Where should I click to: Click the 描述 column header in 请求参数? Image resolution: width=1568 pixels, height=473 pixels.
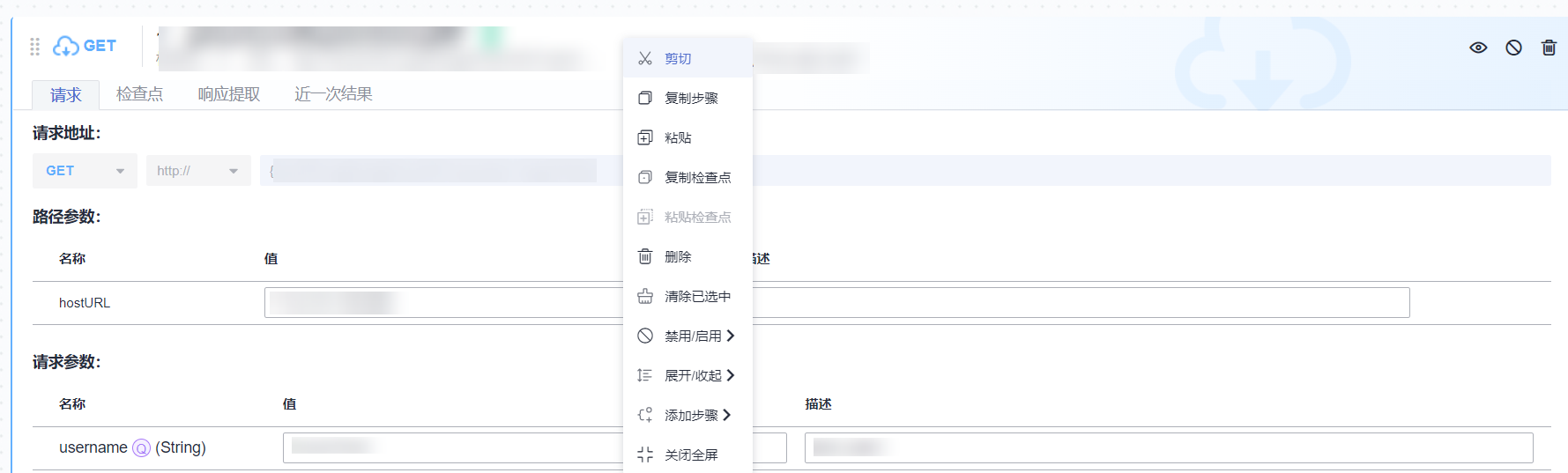818,404
